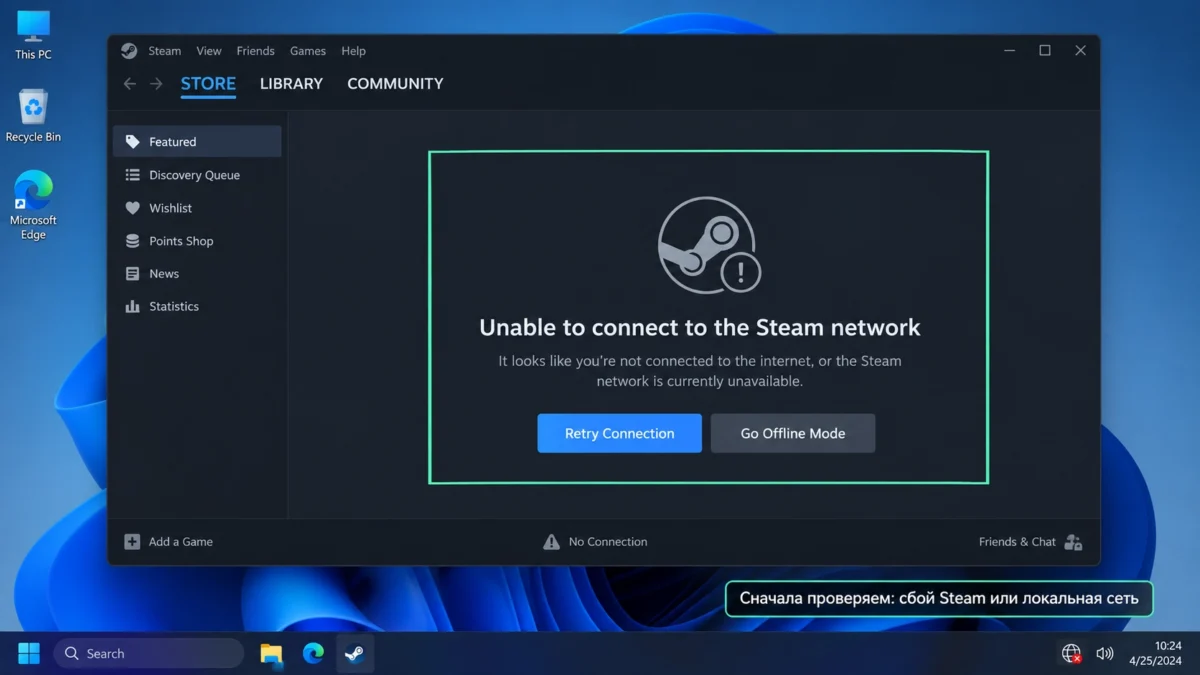Click the Steam logo in the title bar

tap(129, 51)
